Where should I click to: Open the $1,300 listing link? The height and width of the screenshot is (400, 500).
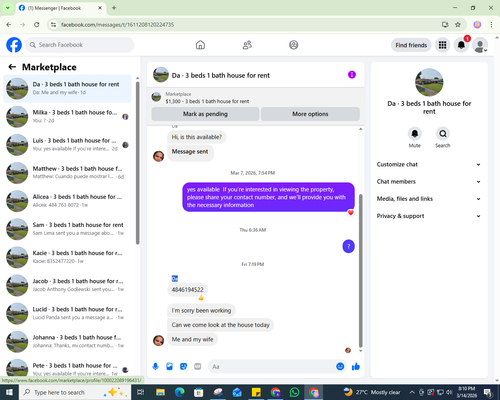pos(207,101)
